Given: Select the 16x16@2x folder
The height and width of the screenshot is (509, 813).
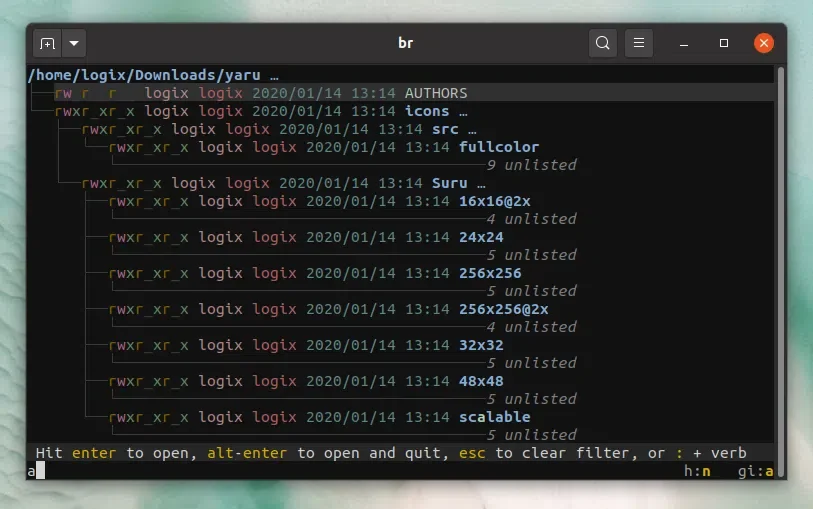Looking at the screenshot, I should 495,201.
